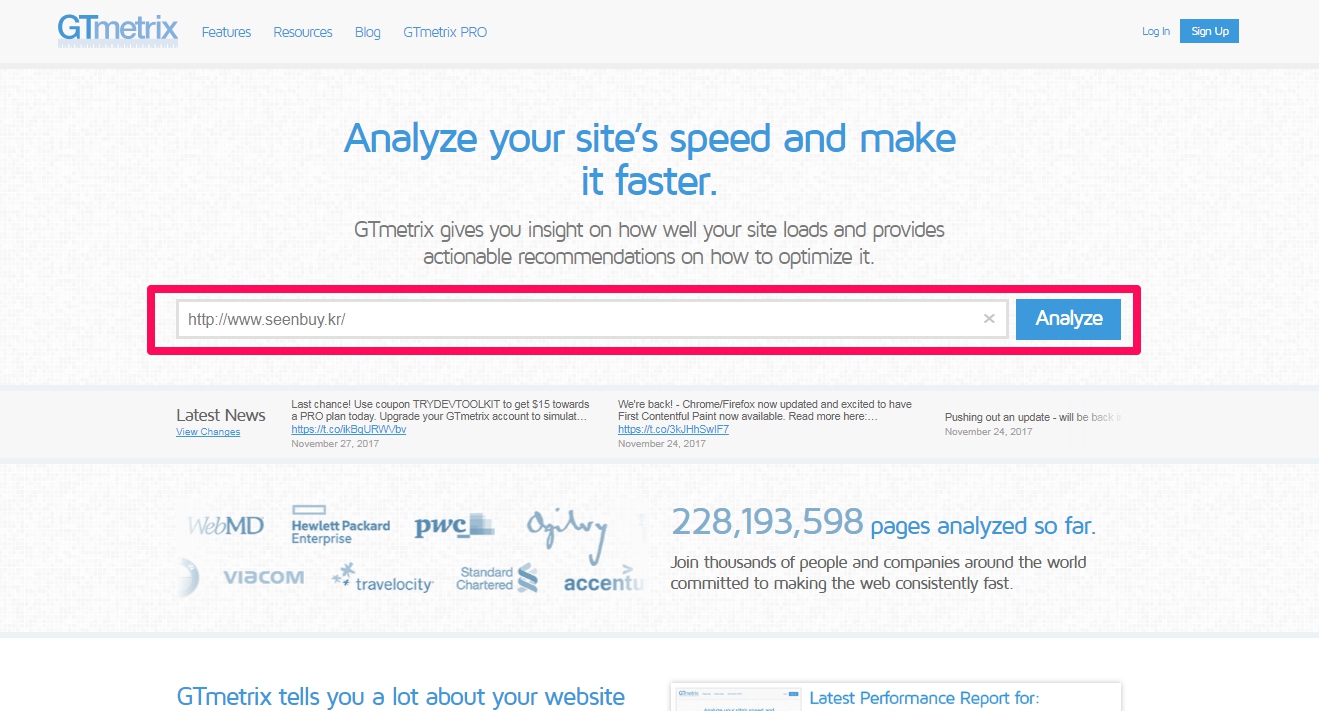The width and height of the screenshot is (1319, 711).
Task: Open GTmetrix PRO in the navigation
Action: click(x=445, y=32)
